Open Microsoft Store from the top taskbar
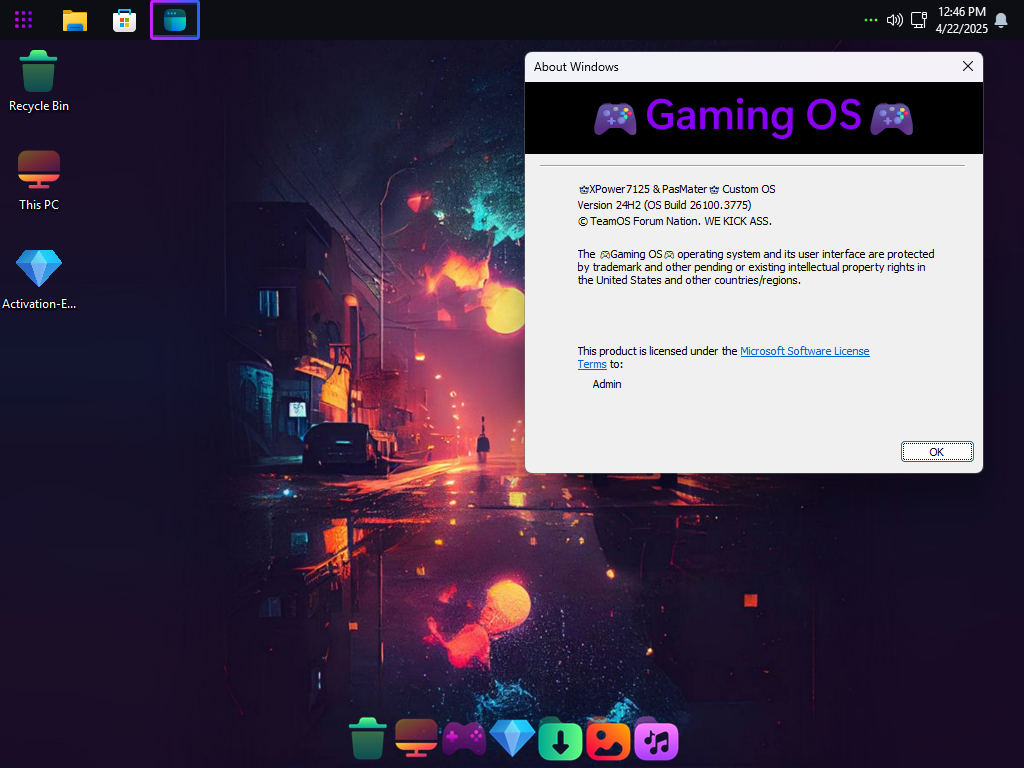Screen dimensions: 1024x768 point(124,20)
